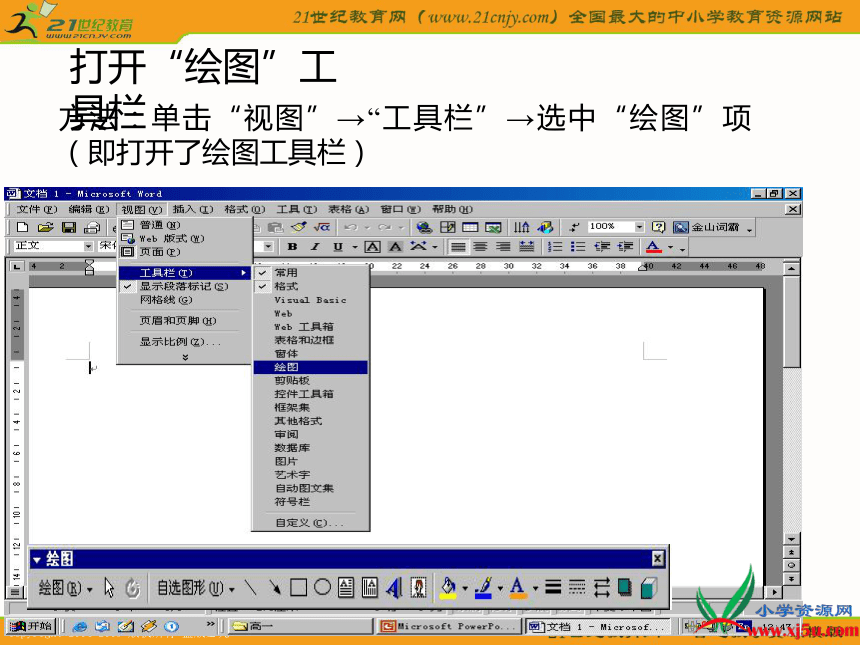Select 绘图 in the toolbars submenu

click(311, 367)
